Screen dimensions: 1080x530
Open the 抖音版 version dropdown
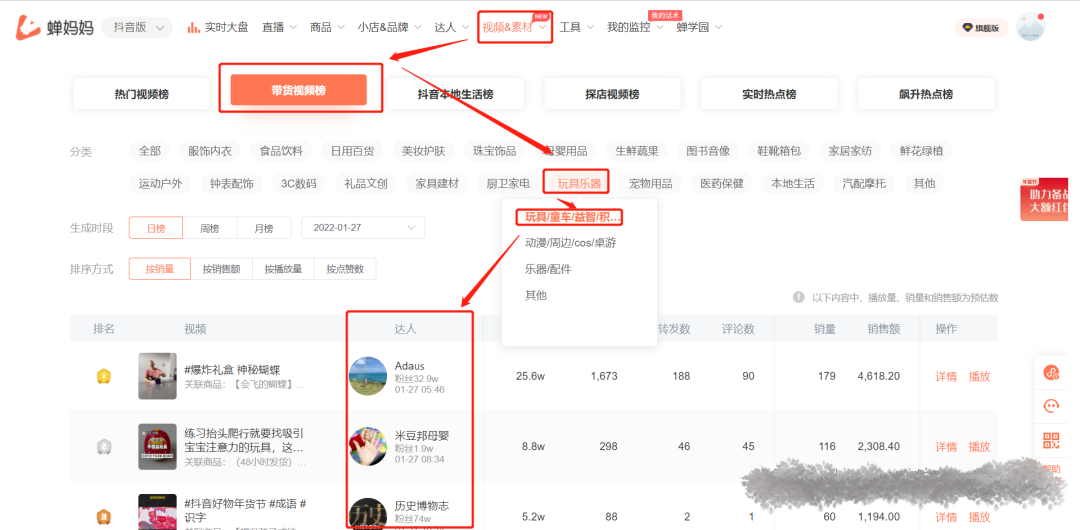(137, 28)
